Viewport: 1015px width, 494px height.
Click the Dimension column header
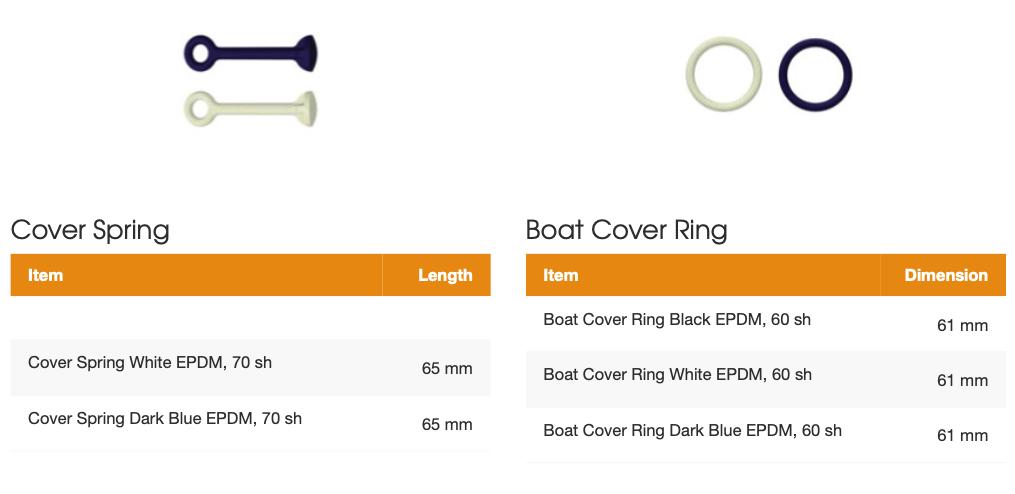coord(946,275)
